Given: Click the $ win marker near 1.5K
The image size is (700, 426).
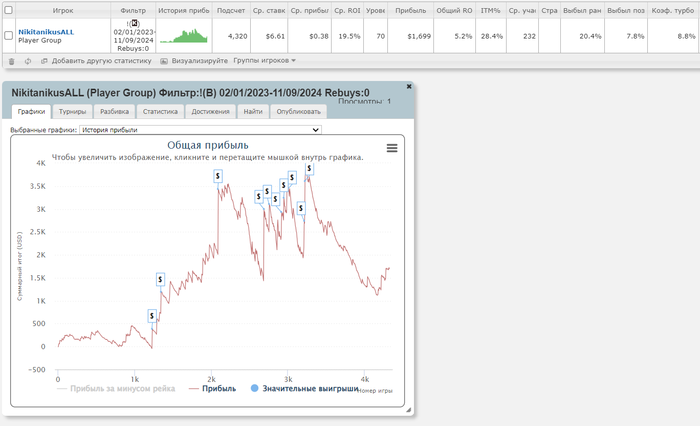Looking at the screenshot, I should (x=160, y=280).
